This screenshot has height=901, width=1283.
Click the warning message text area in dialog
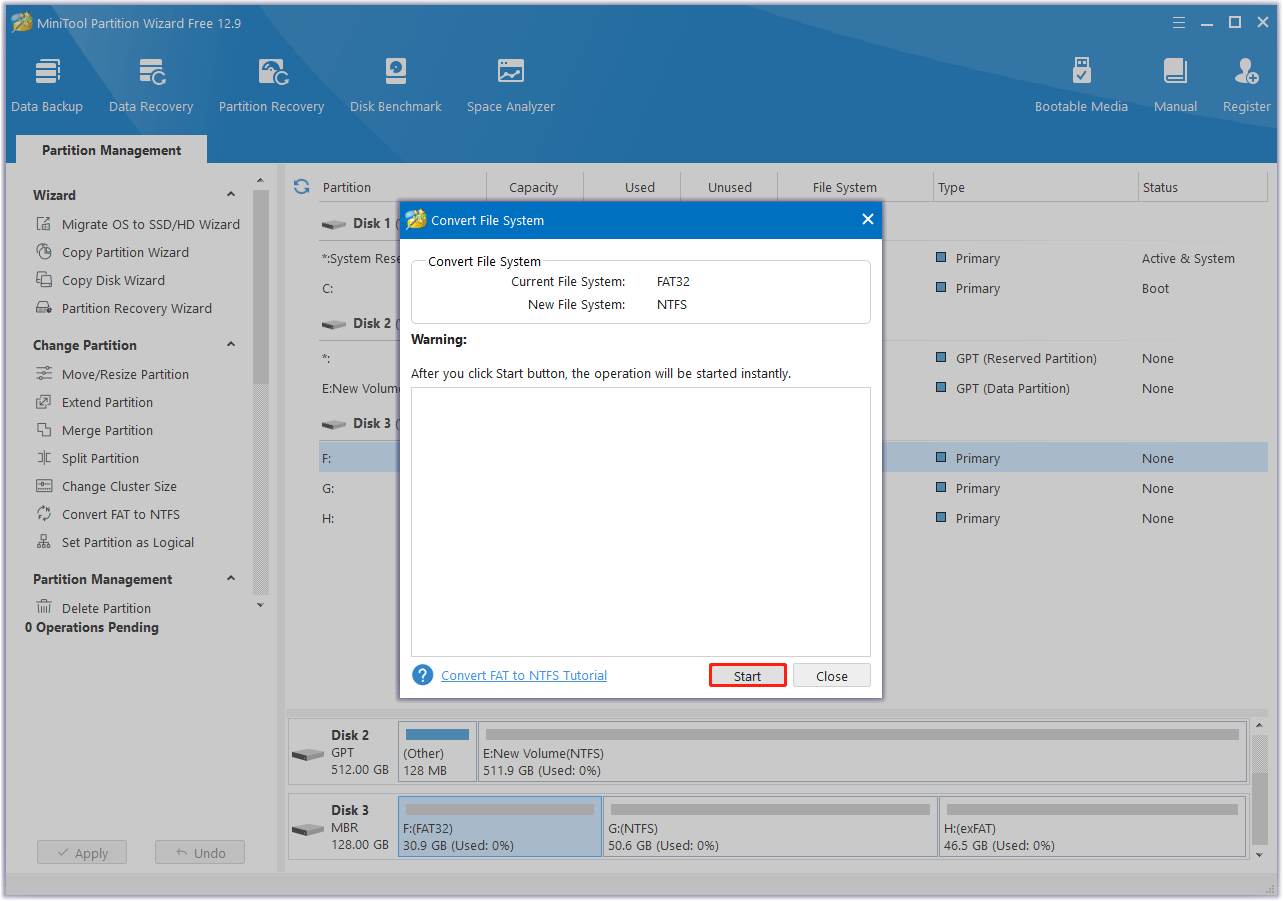click(641, 522)
